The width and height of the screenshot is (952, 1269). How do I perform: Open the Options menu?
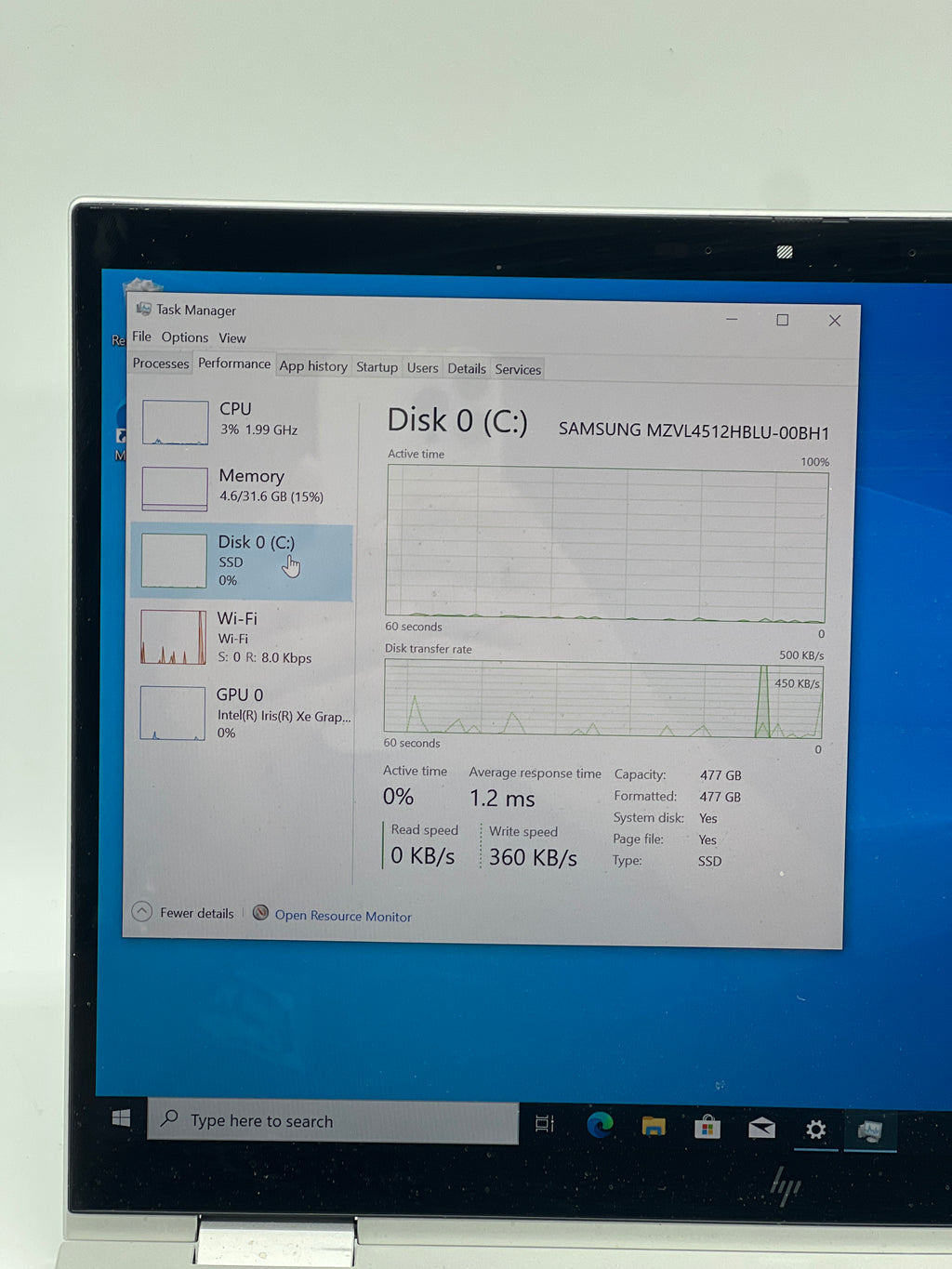pos(185,337)
